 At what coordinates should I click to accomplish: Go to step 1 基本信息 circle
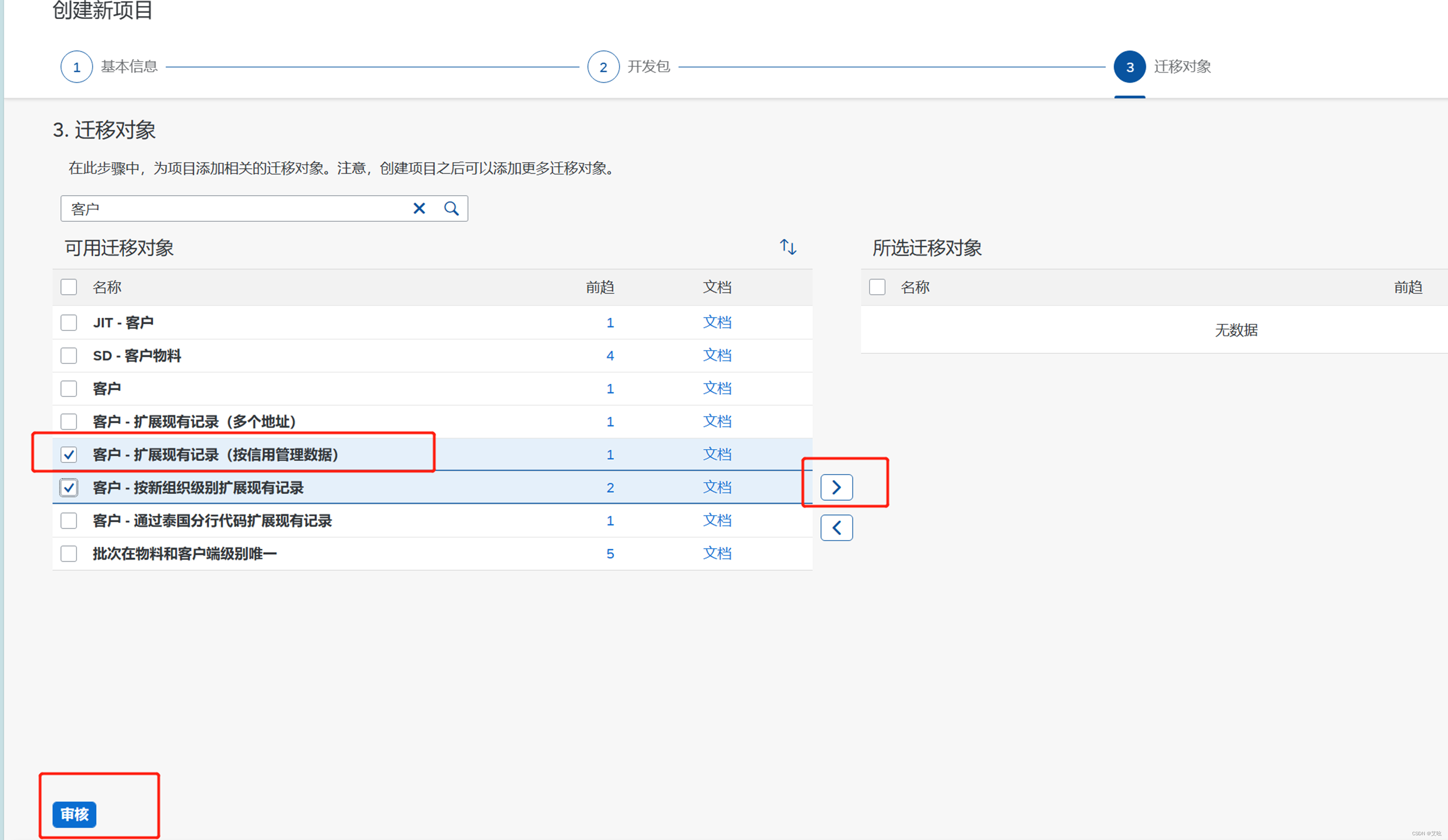pos(76,67)
